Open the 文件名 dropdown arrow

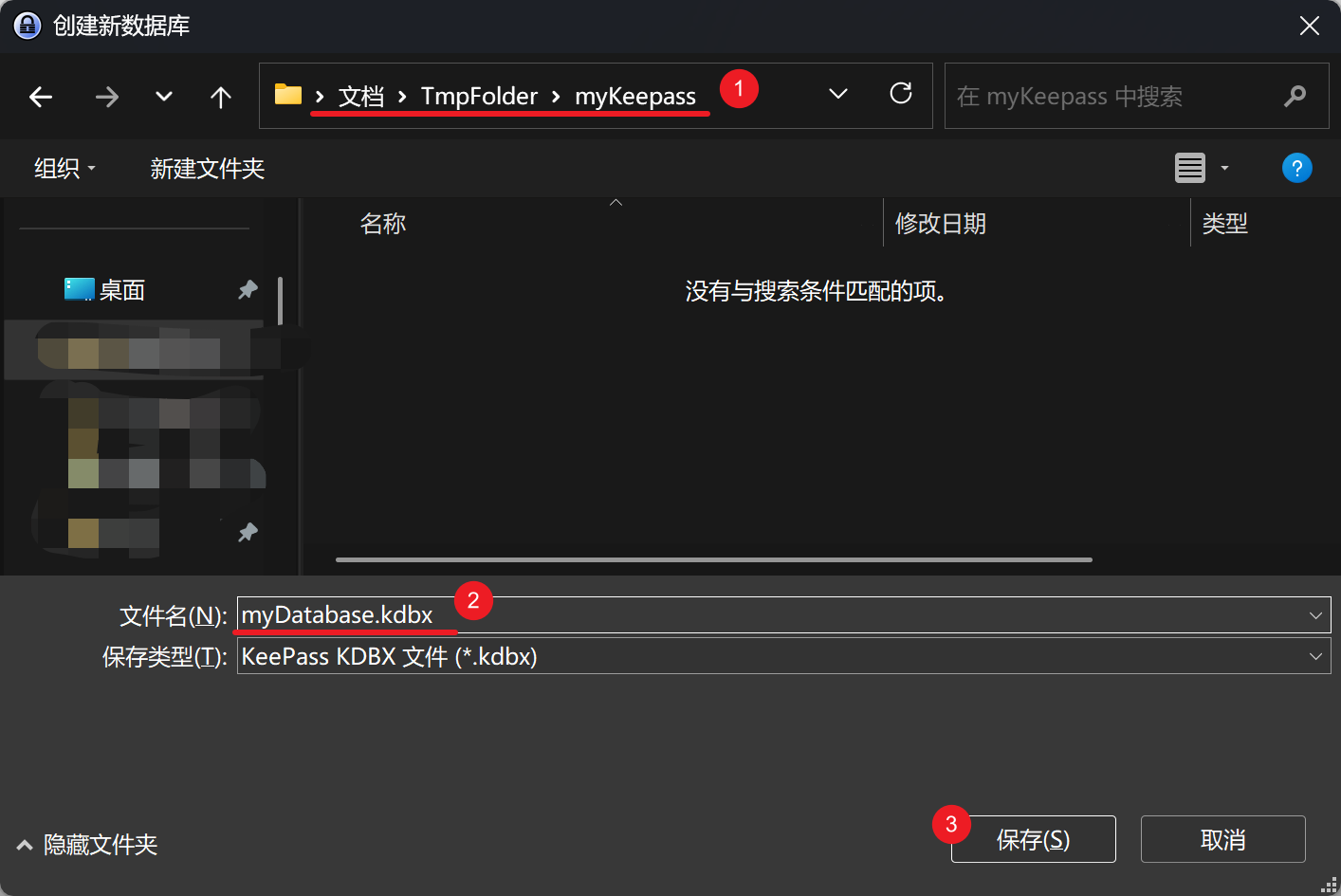[x=1315, y=615]
